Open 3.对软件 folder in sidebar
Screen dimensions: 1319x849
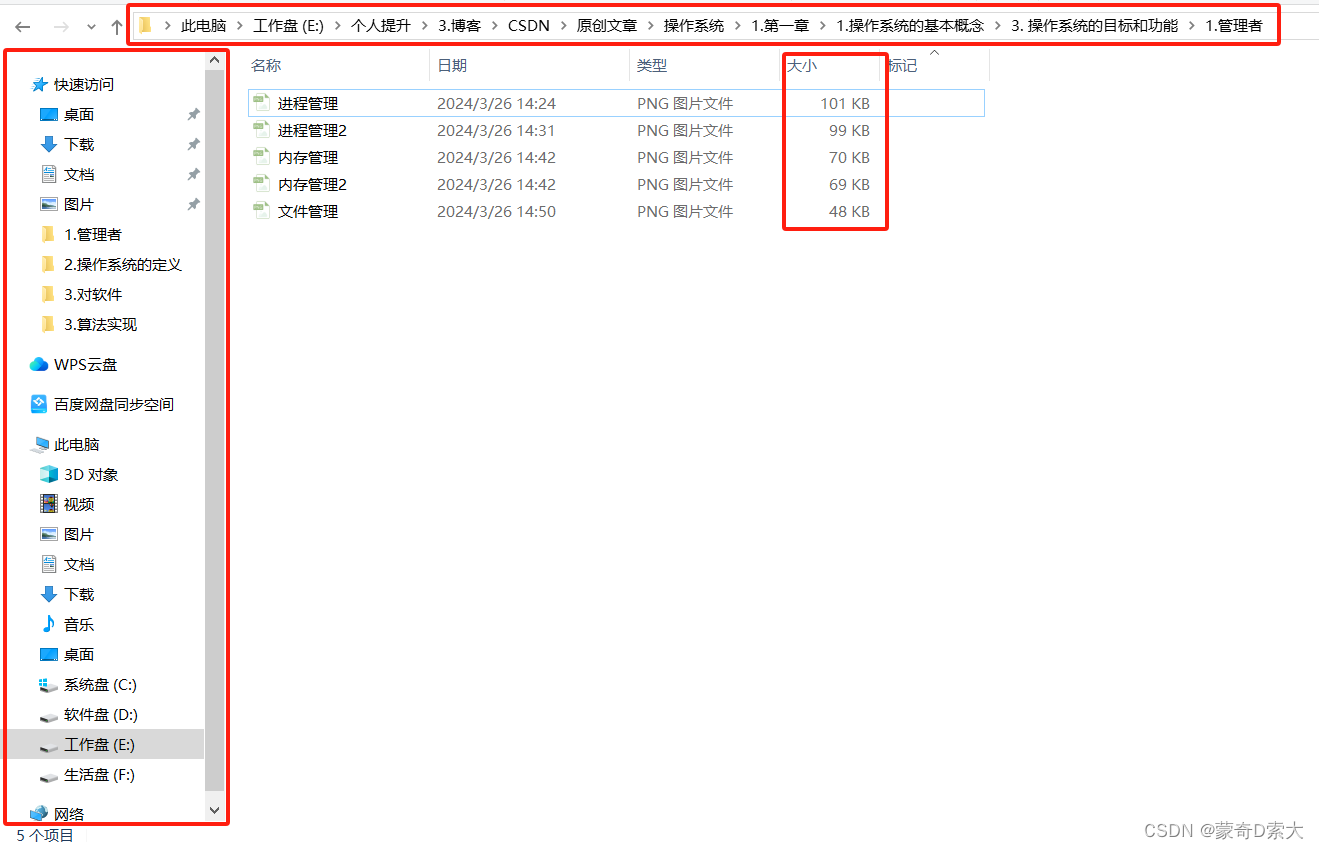coord(93,295)
